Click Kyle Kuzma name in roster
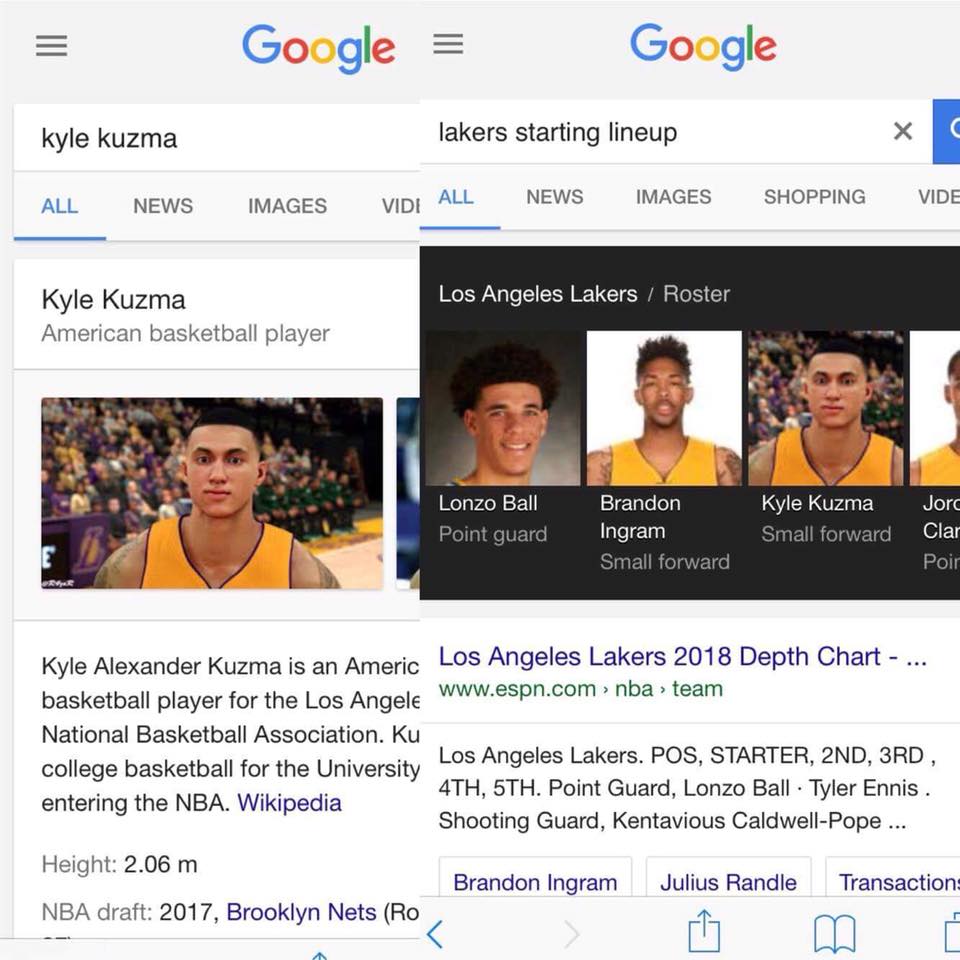The height and width of the screenshot is (960, 960). [817, 503]
